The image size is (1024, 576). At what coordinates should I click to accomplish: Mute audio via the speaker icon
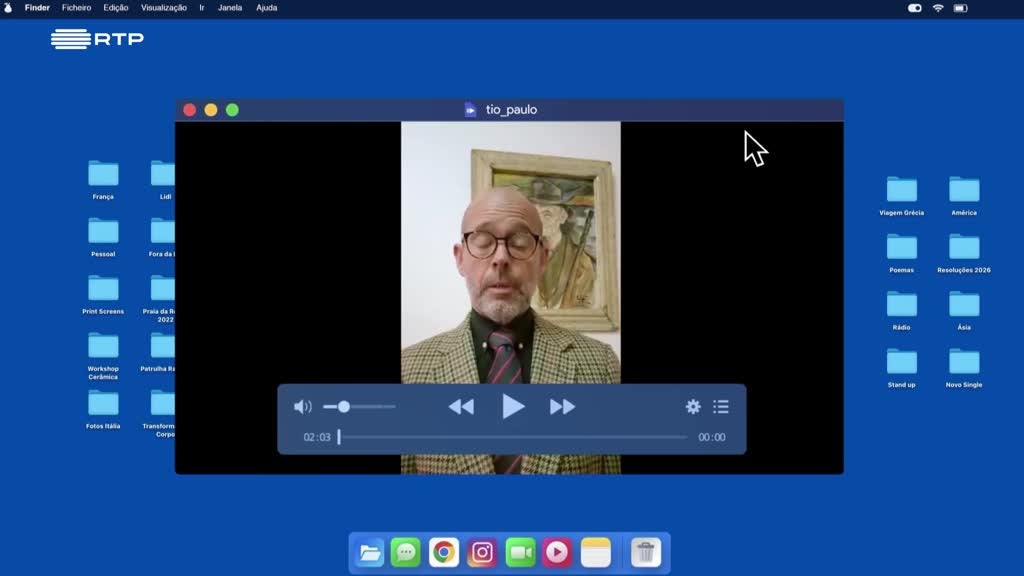302,407
